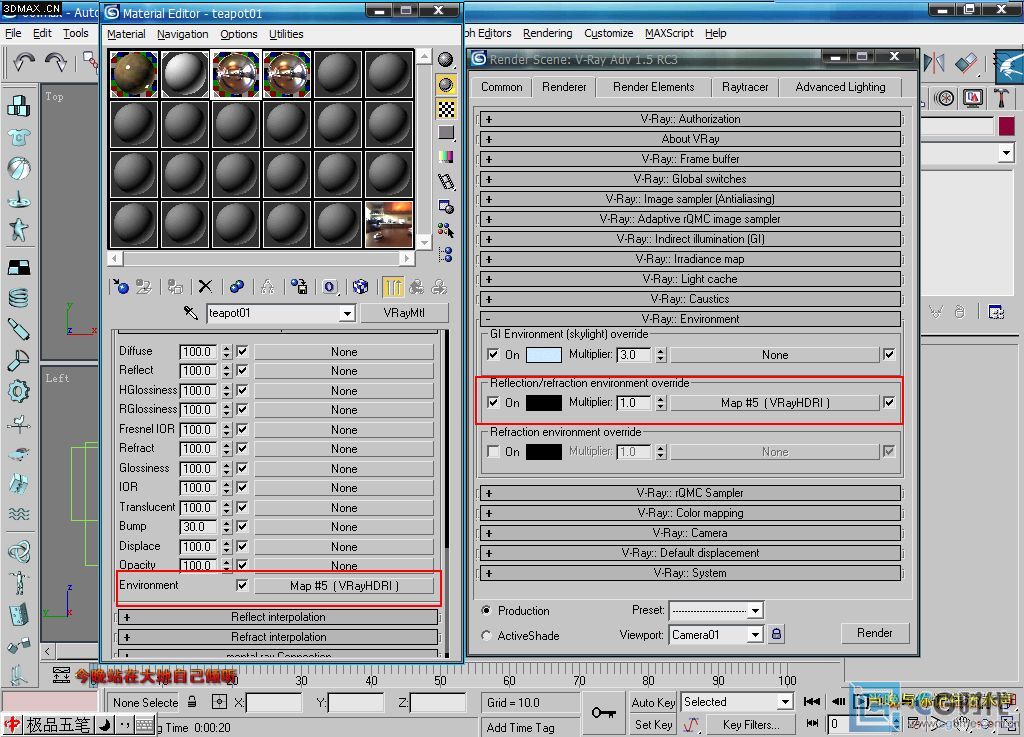Select the Production radio button

click(486, 610)
